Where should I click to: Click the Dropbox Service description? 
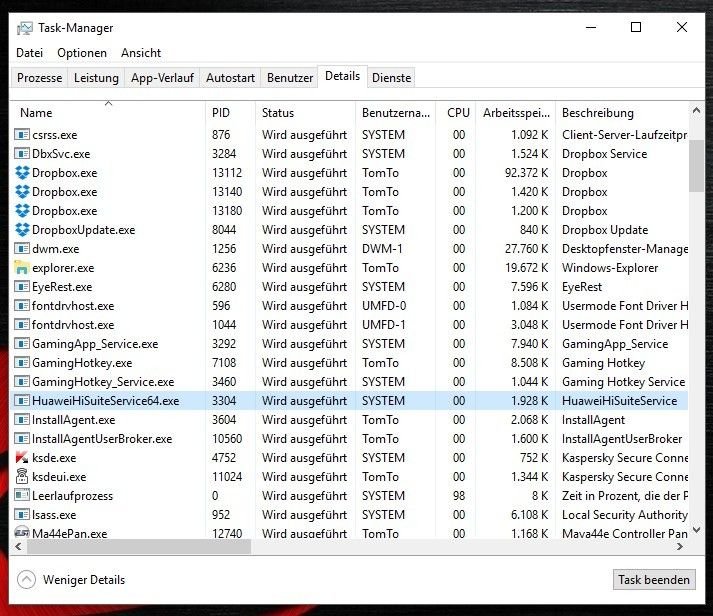[604, 154]
